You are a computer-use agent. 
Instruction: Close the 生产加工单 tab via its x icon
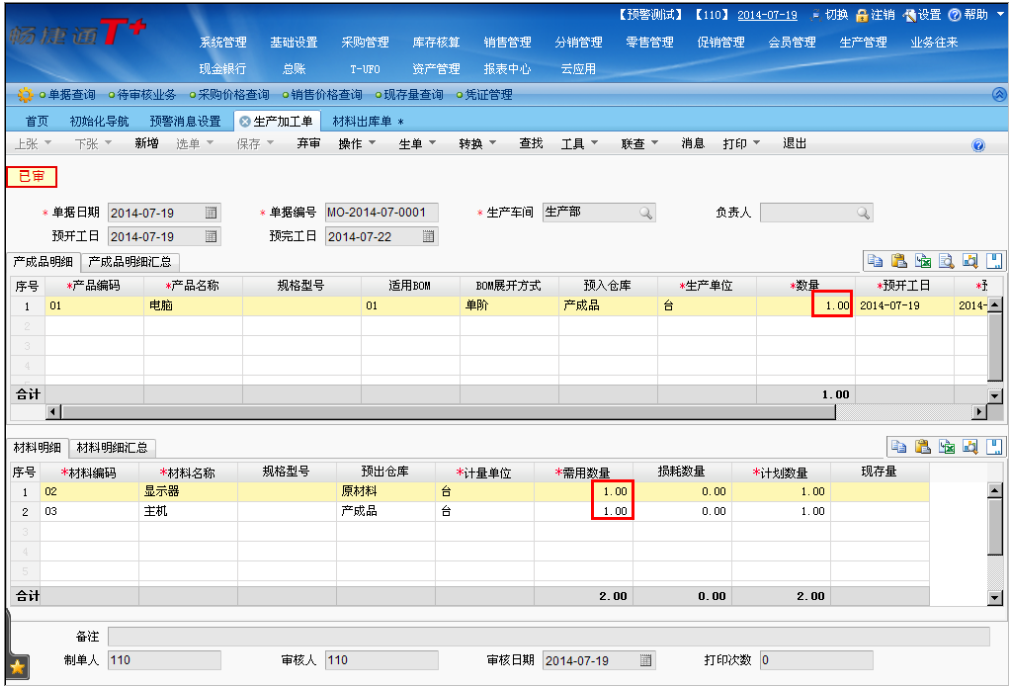(x=244, y=121)
